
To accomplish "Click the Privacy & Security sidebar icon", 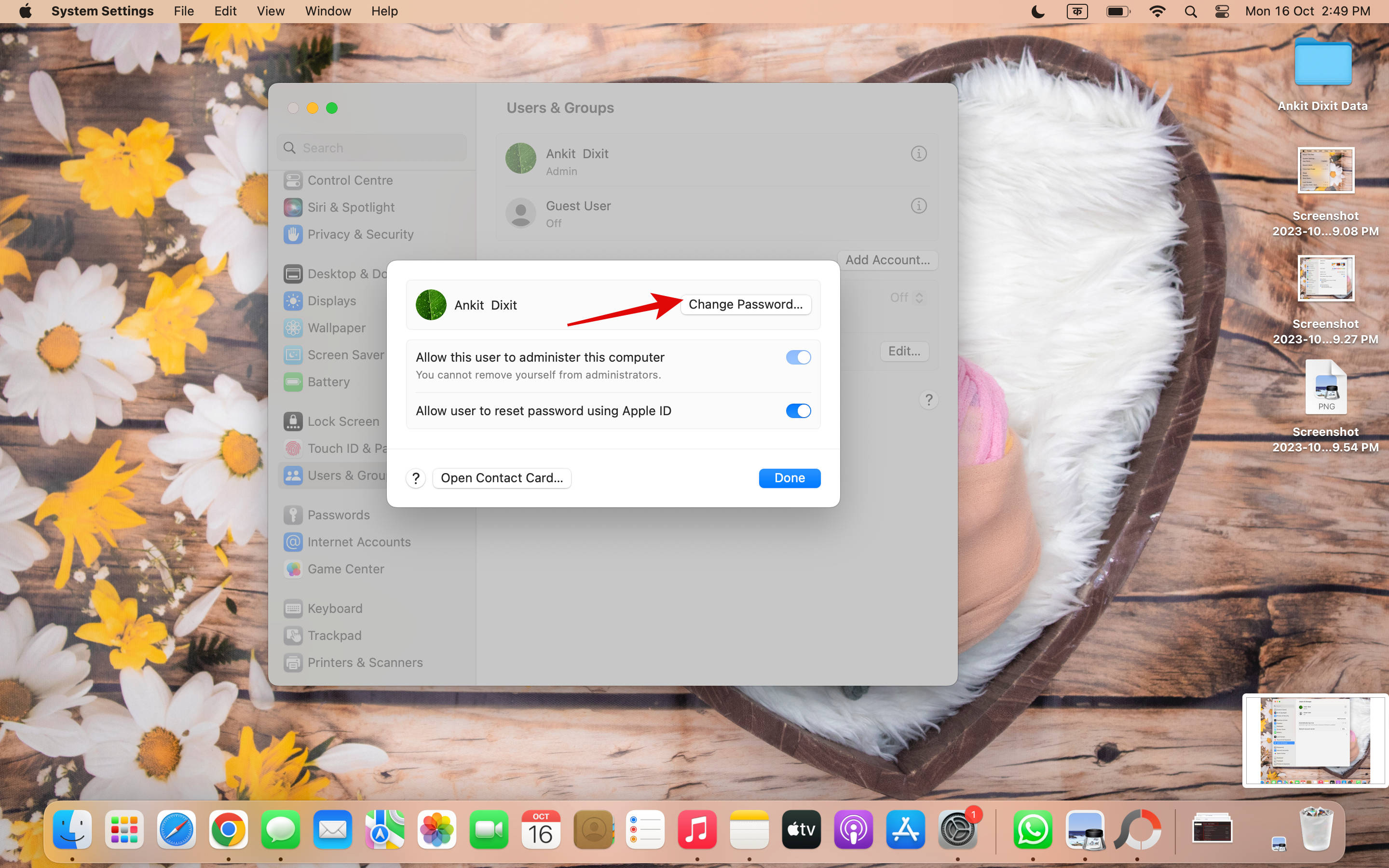I will (293, 234).
